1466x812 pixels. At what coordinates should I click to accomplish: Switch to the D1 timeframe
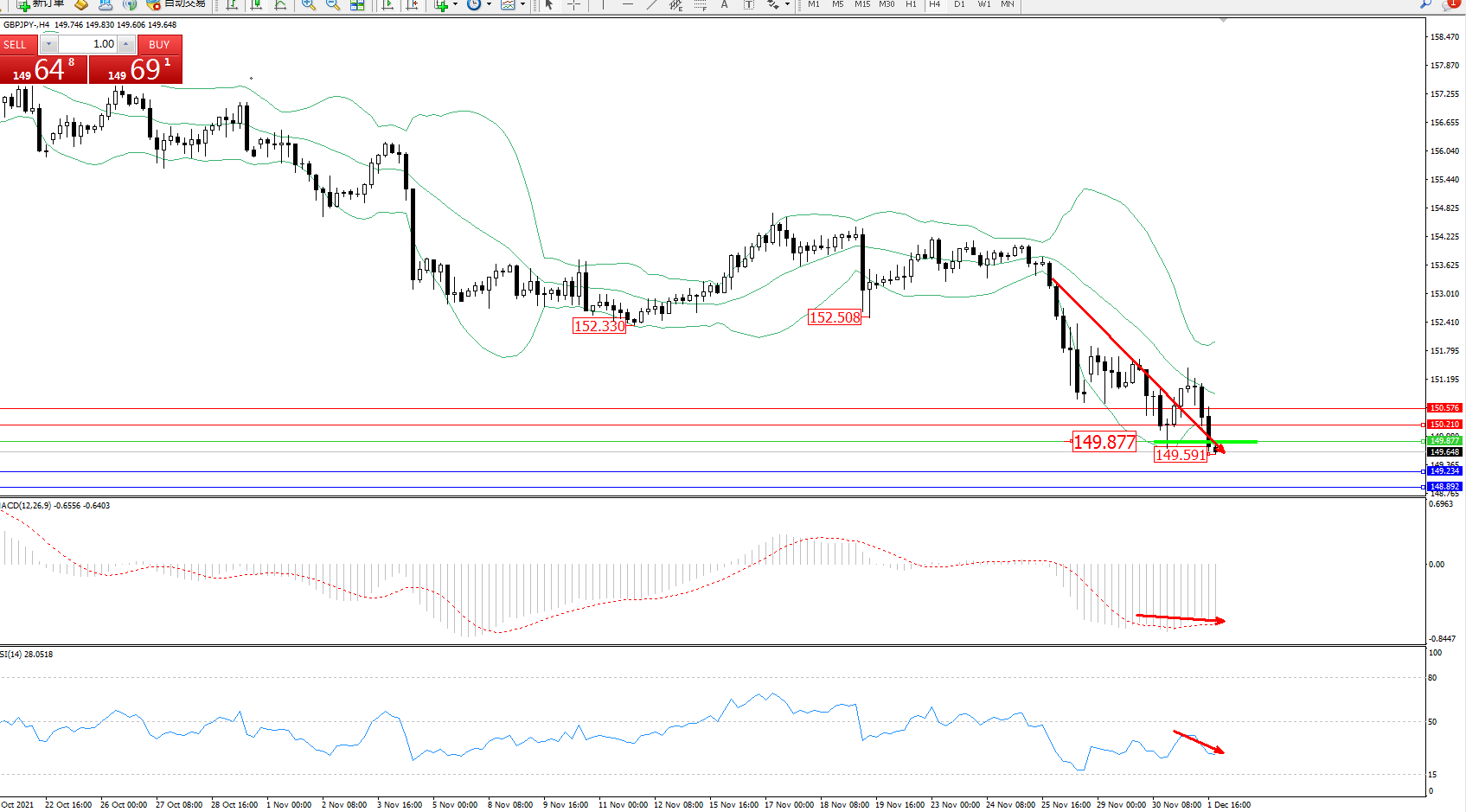(958, 4)
